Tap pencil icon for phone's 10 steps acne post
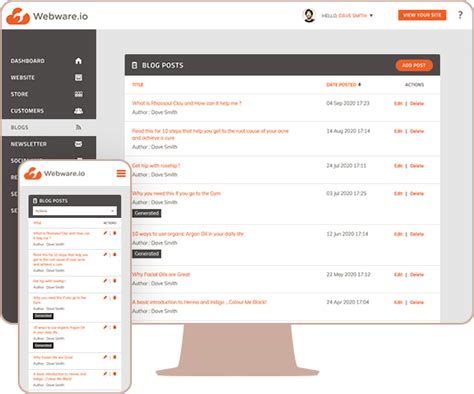474x394 pixels. pyautogui.click(x=105, y=254)
